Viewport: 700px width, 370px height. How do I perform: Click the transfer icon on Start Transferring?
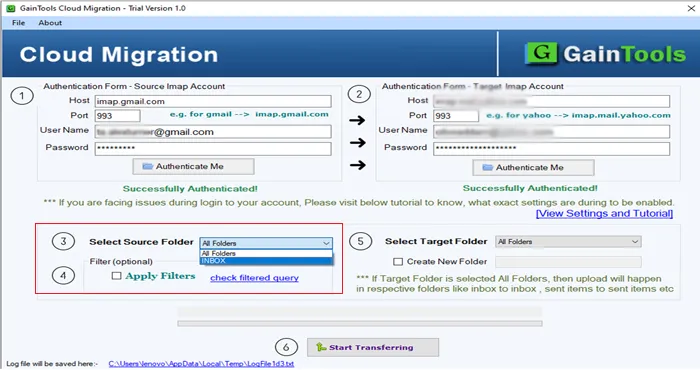[321, 347]
